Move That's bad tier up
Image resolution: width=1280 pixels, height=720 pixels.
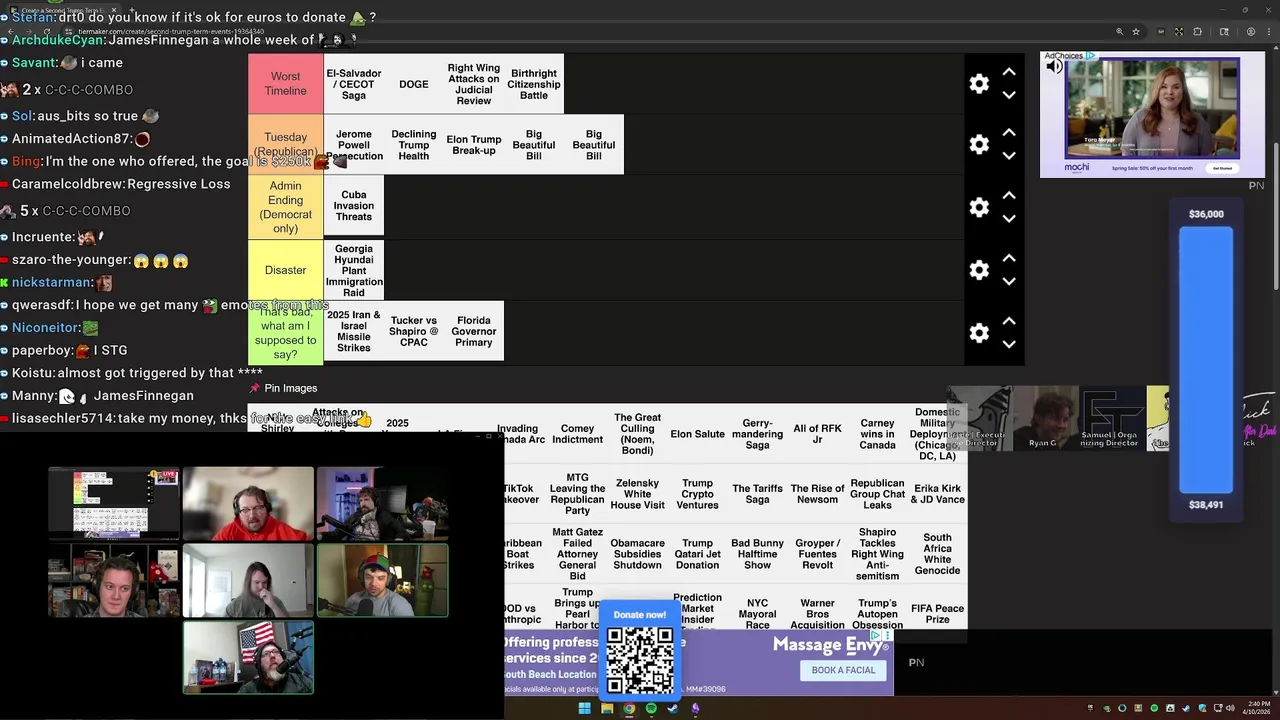pos(1009,321)
